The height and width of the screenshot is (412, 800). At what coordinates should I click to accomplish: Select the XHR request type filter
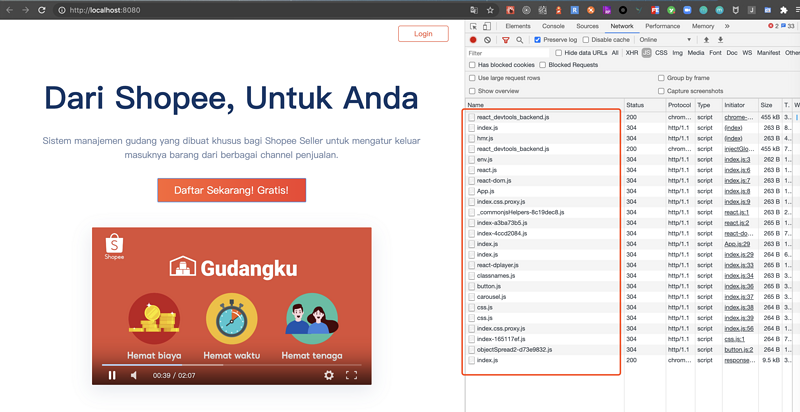632,53
